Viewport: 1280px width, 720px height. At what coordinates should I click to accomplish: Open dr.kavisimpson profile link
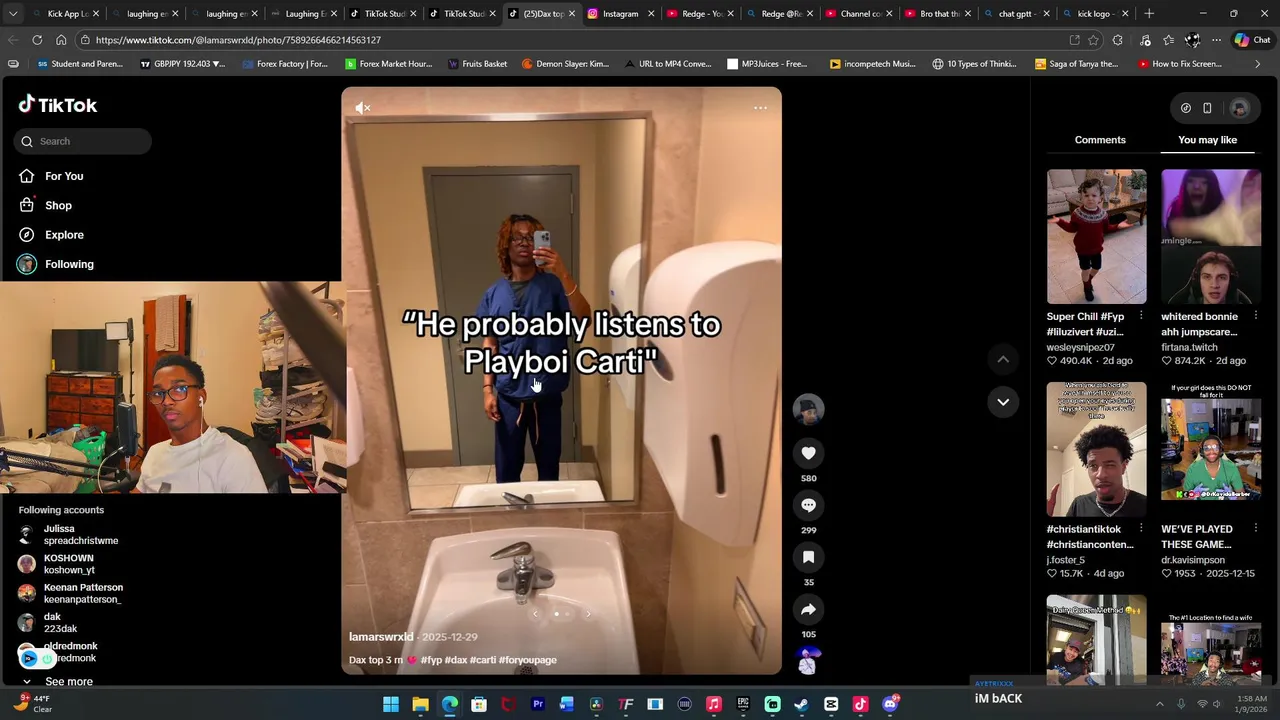tap(1193, 560)
